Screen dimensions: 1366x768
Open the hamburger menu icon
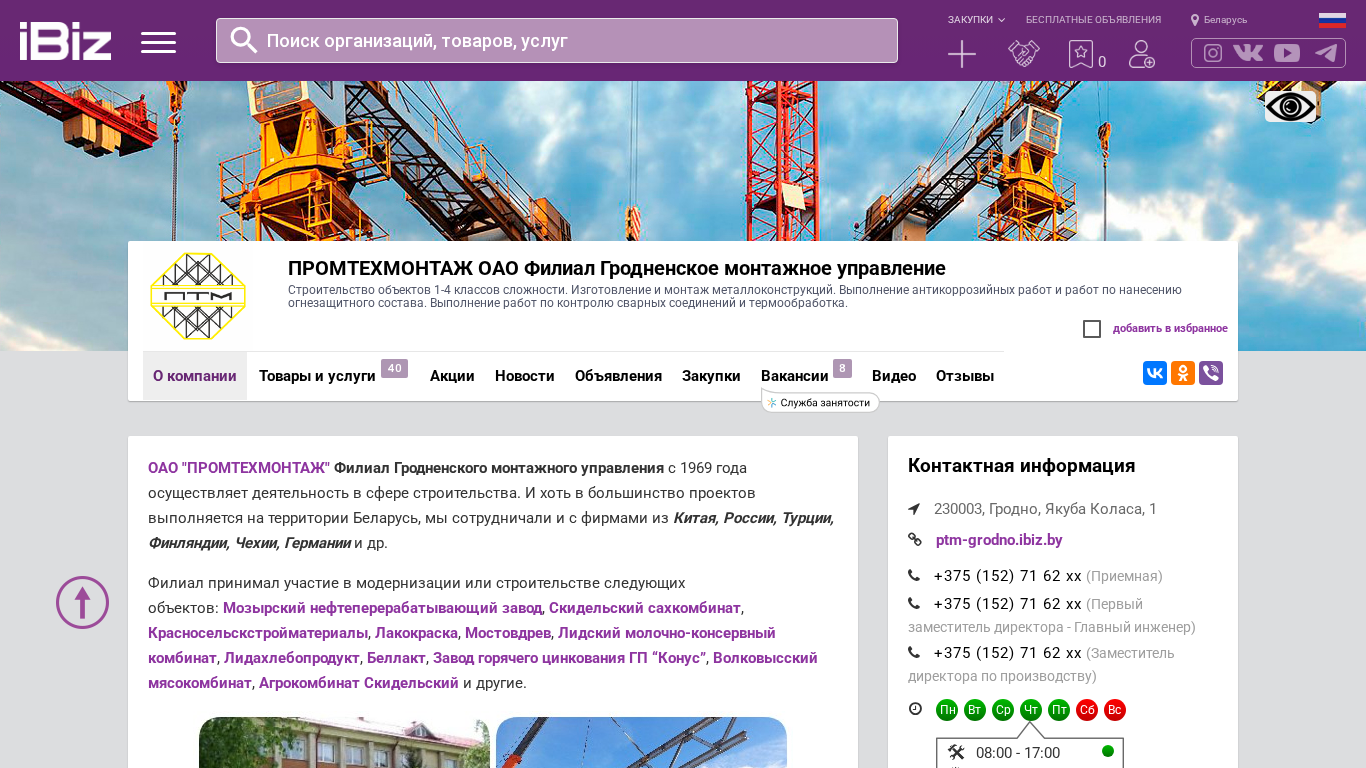pyautogui.click(x=158, y=42)
